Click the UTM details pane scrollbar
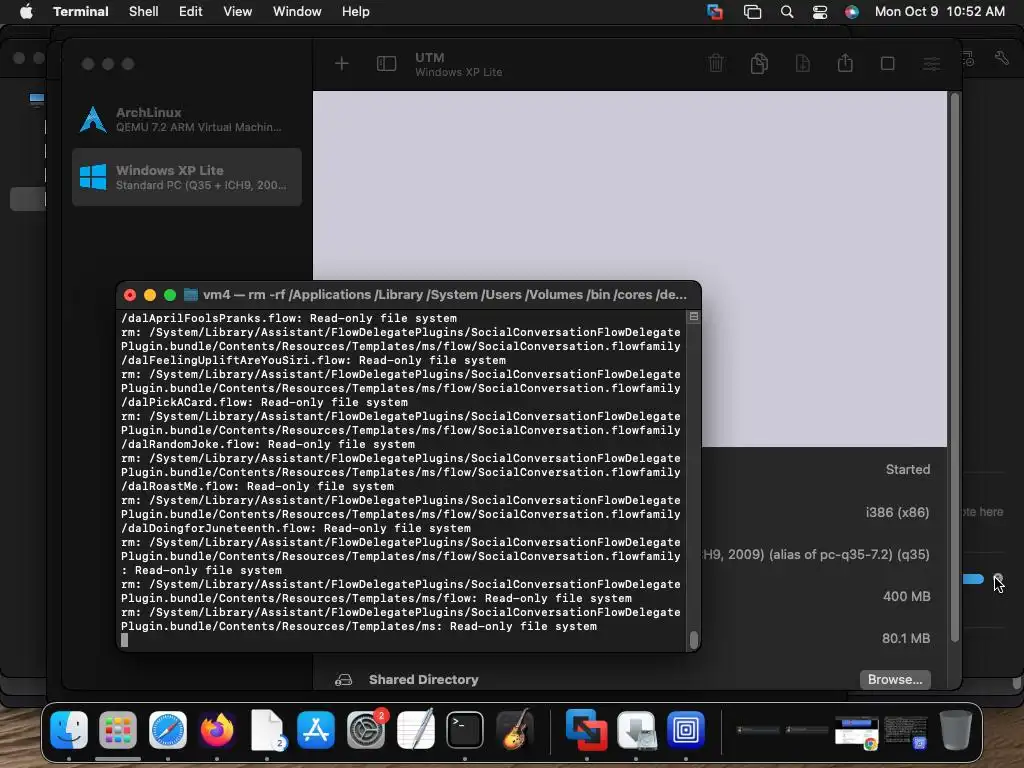 tap(955, 366)
